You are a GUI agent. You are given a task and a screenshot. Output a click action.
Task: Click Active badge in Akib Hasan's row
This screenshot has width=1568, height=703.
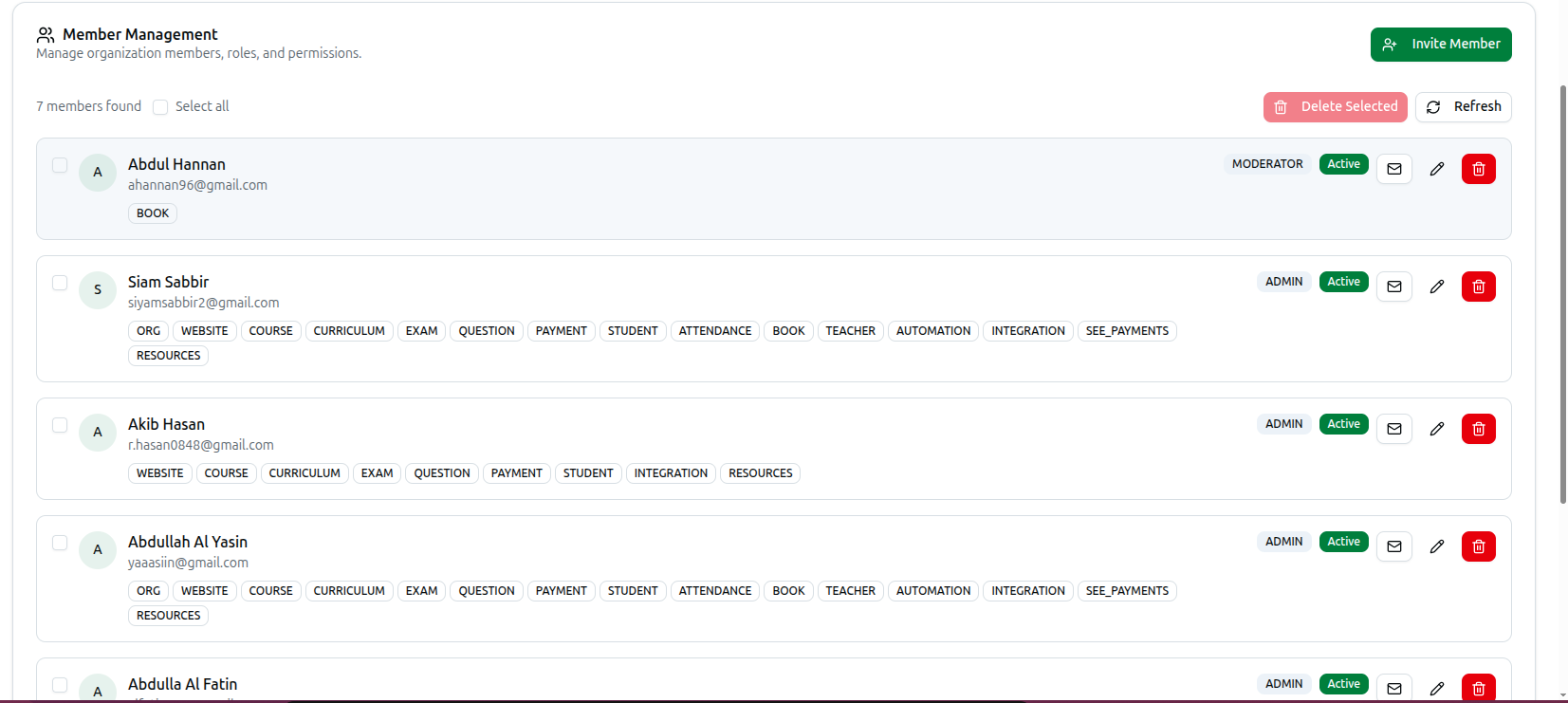(1344, 424)
